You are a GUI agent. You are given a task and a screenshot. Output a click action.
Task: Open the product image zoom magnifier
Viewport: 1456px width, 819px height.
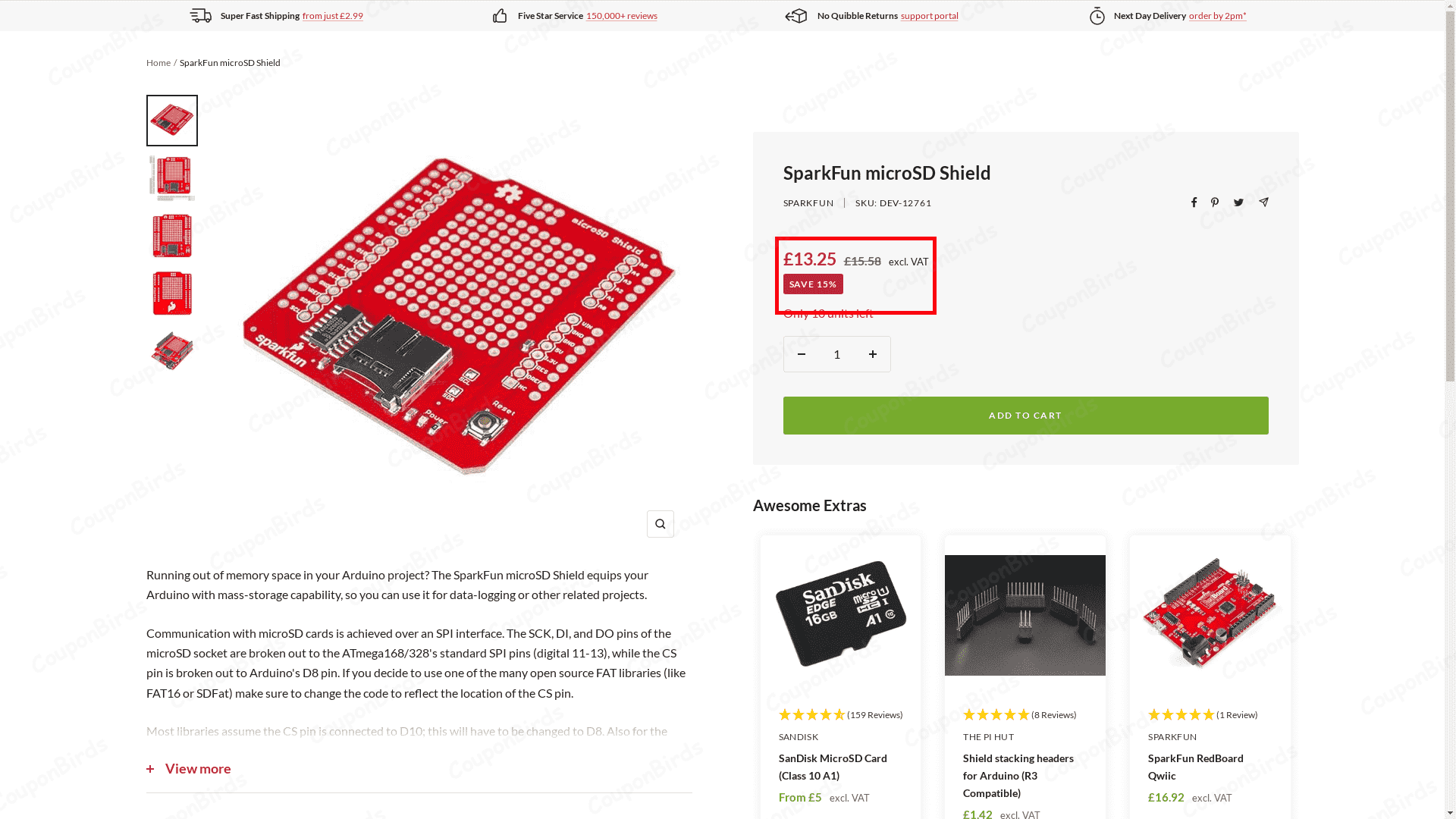(x=660, y=524)
